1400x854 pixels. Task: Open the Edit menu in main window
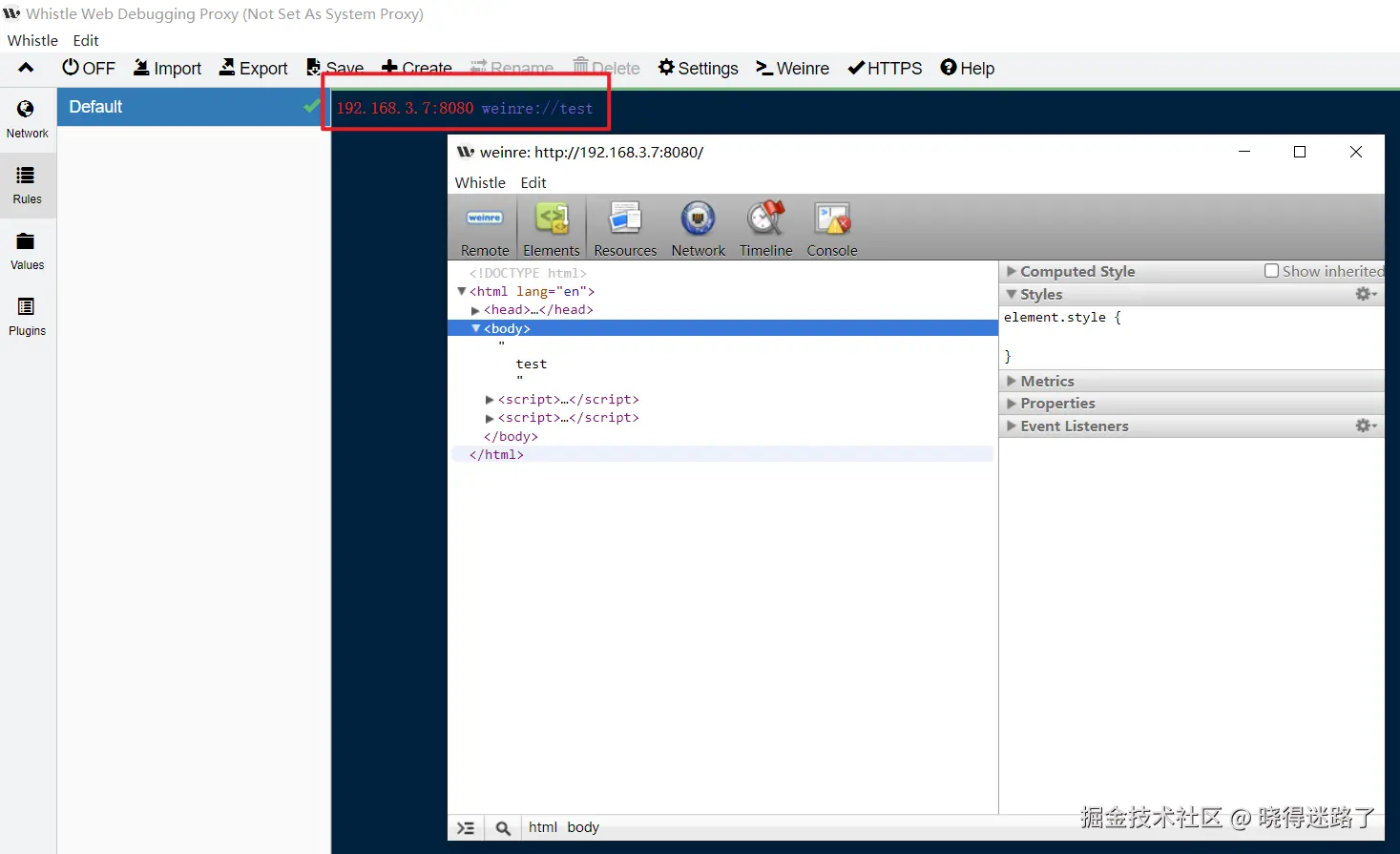86,40
